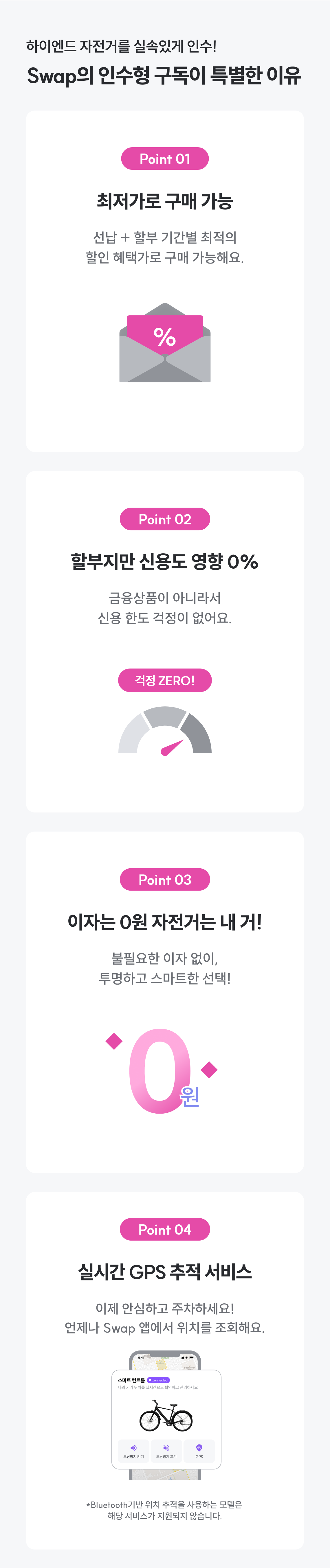Click the pink needle on the gauge

tap(172, 747)
